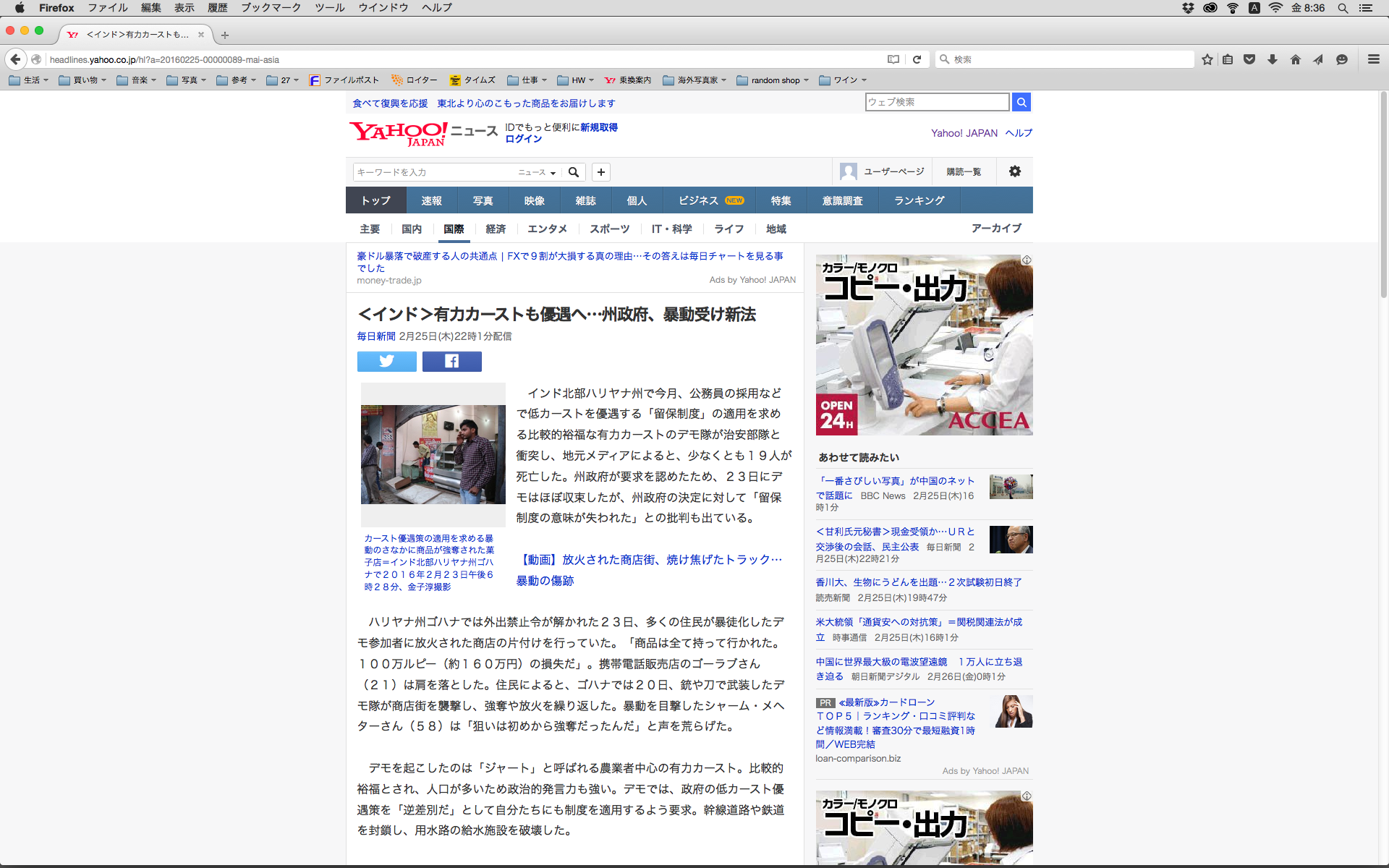The height and width of the screenshot is (868, 1389).
Task: Bookmark this page with star icon
Action: [x=1207, y=59]
